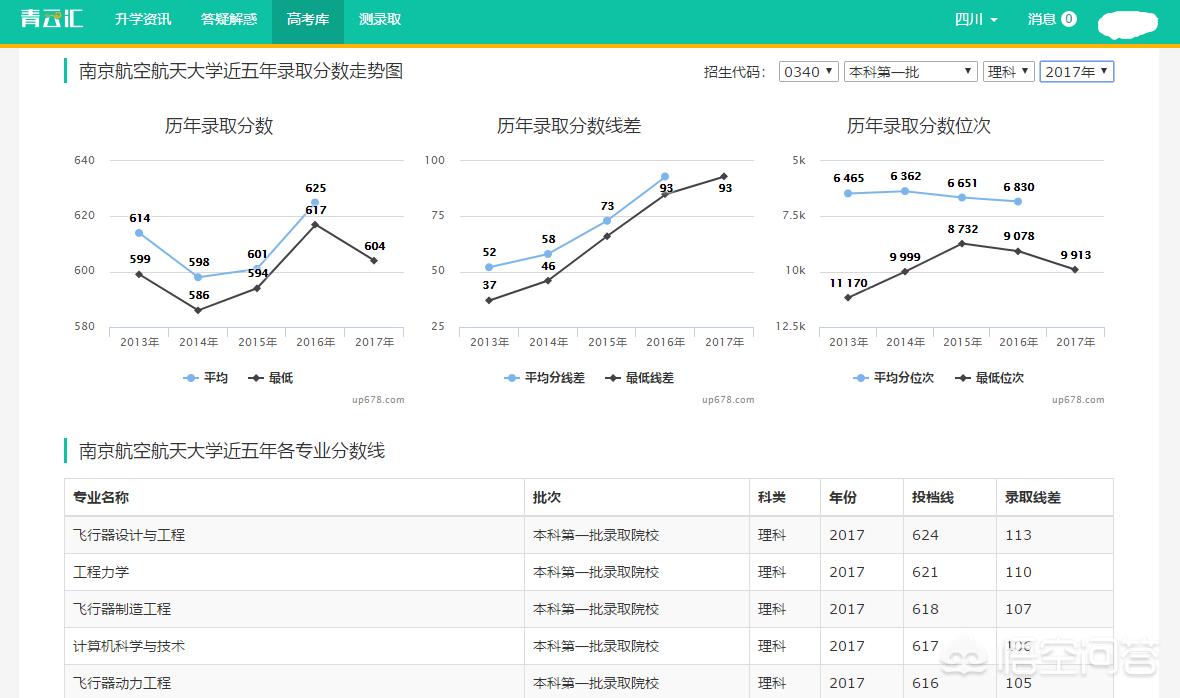The height and width of the screenshot is (698, 1180).
Task: Switch to the 高考库 tab
Action: (x=308, y=21)
